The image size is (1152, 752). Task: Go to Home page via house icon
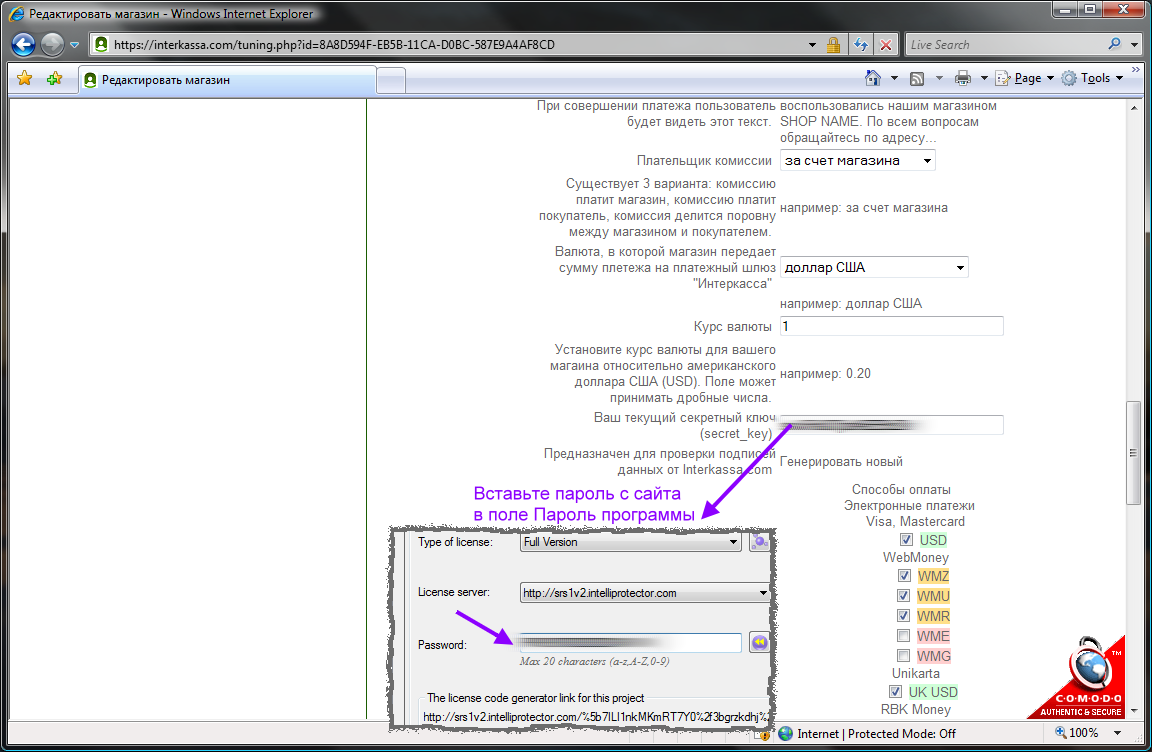click(873, 78)
